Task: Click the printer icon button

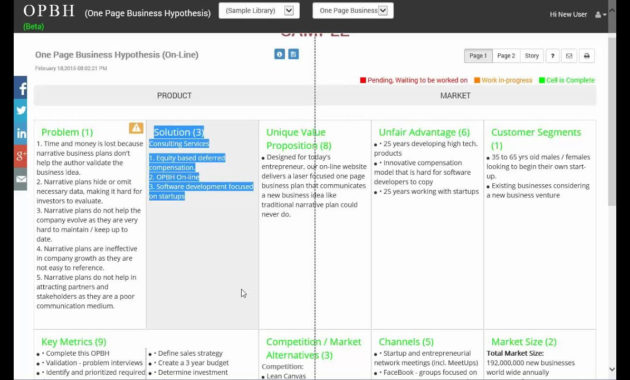Action: (587, 56)
